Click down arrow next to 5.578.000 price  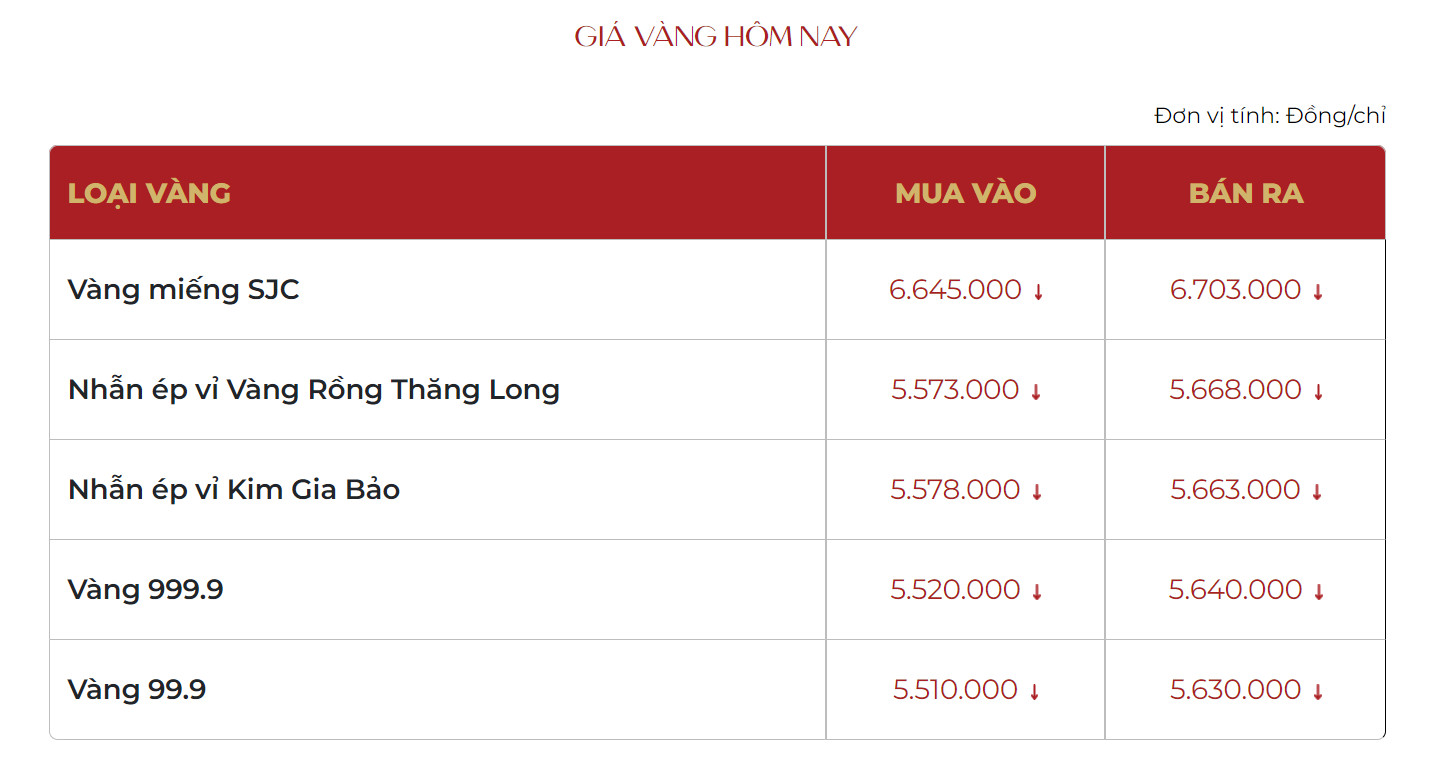(1037, 492)
